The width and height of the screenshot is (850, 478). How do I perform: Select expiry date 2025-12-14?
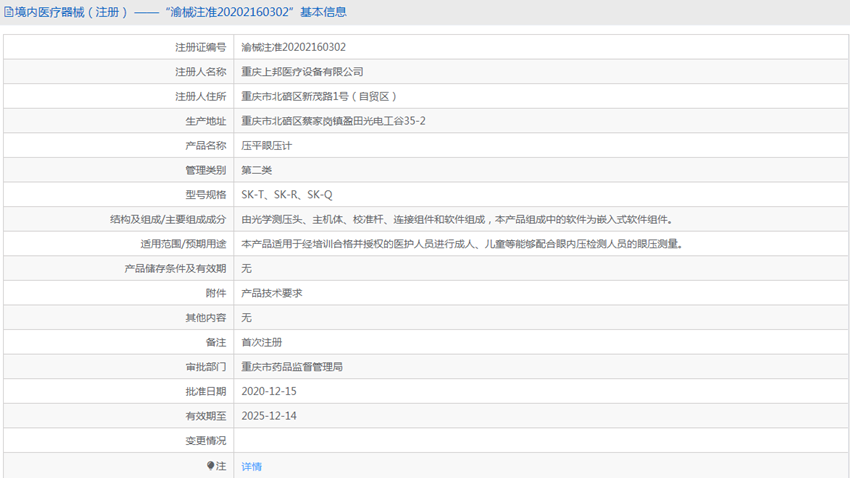coord(269,416)
